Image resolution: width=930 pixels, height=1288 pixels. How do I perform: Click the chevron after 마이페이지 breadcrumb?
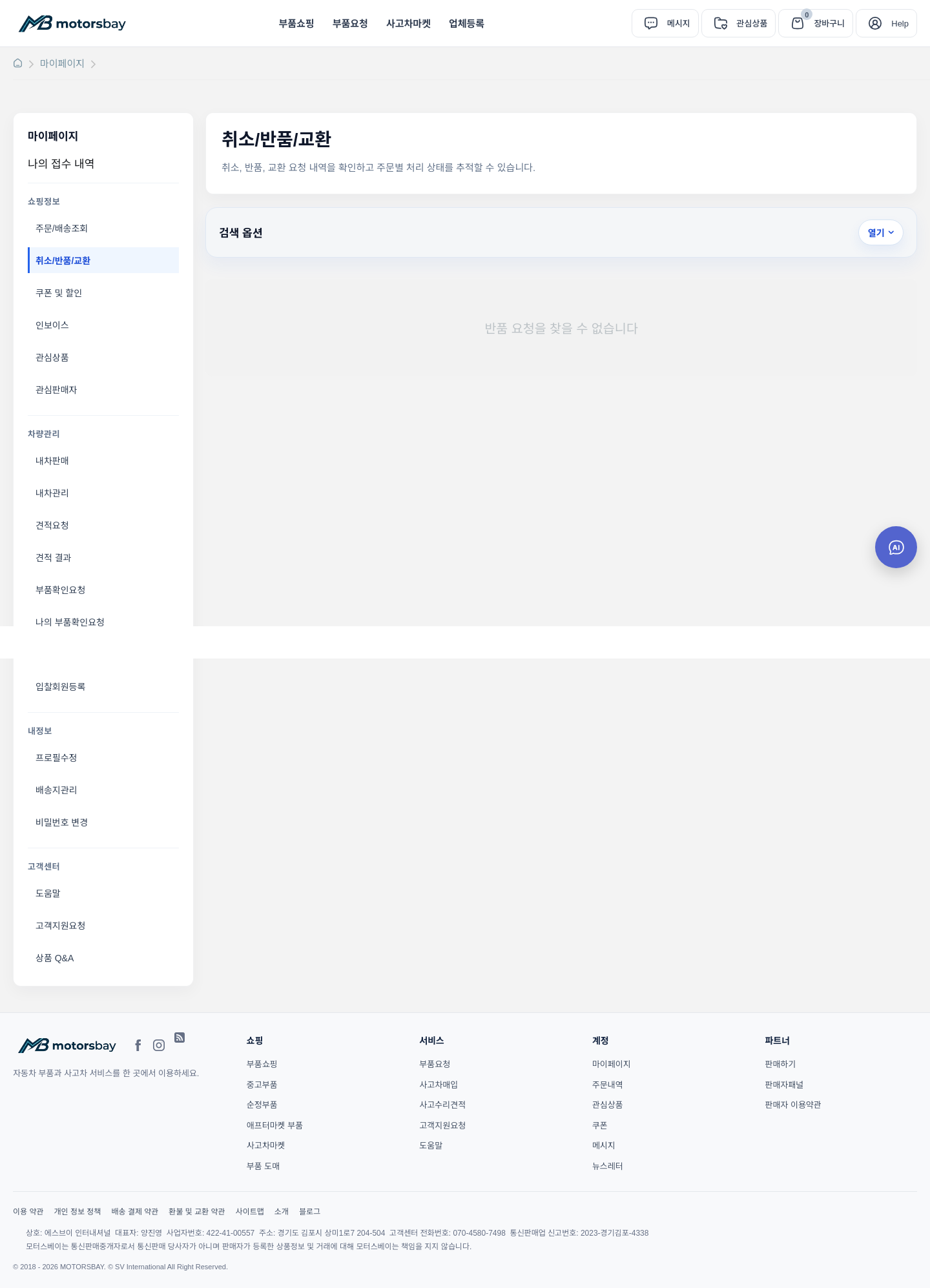coord(93,64)
